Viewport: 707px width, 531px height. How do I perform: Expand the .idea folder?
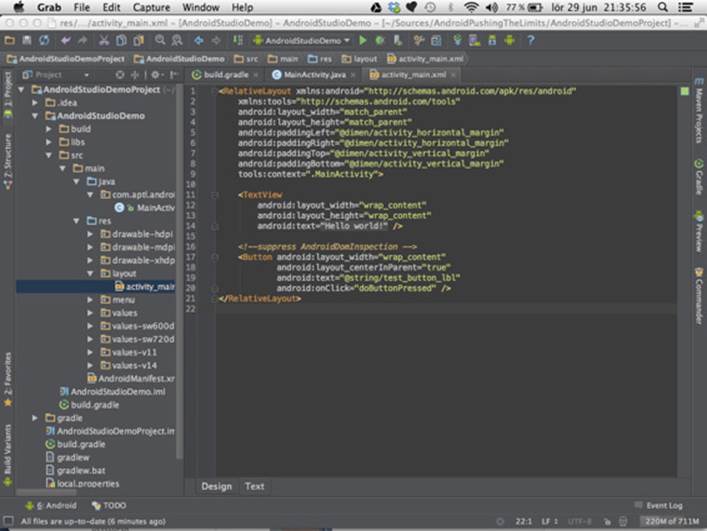[35, 103]
